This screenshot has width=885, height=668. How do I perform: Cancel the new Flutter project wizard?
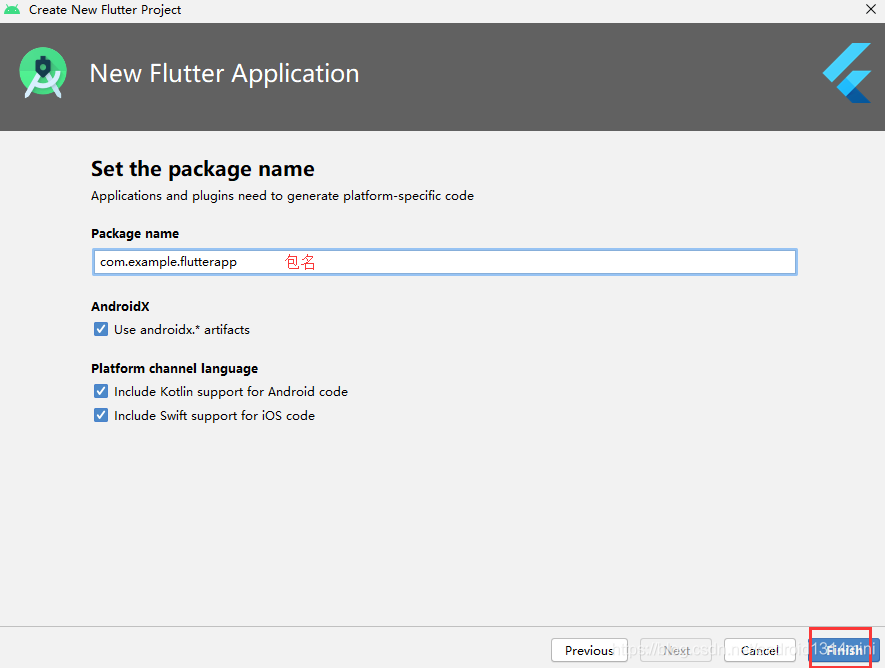(760, 651)
